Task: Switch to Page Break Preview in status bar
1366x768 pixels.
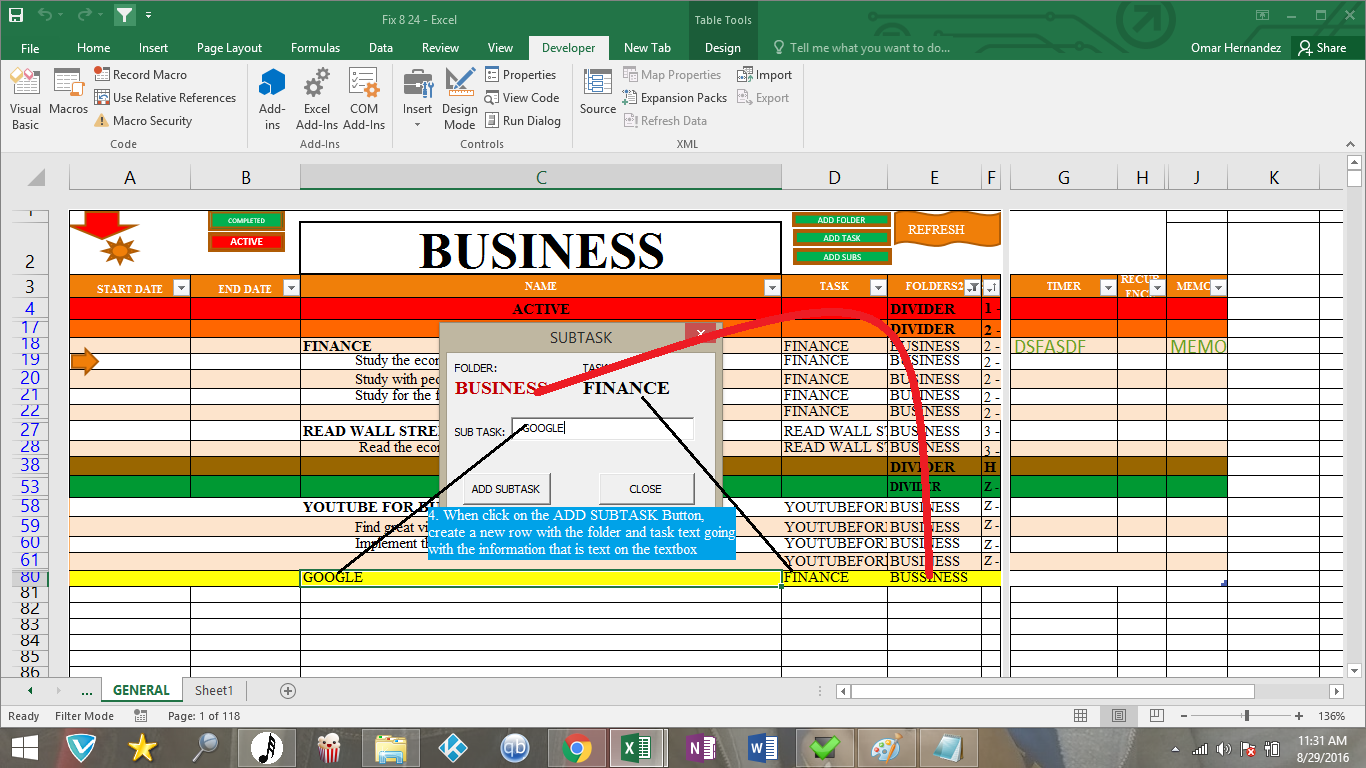Action: (1156, 716)
